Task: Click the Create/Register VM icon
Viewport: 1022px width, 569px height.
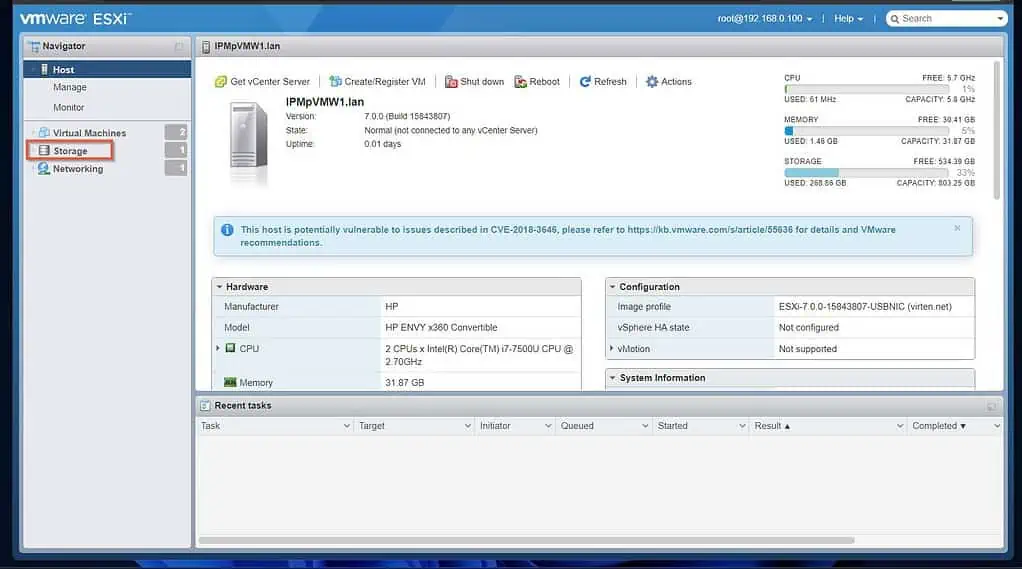Action: 335,82
